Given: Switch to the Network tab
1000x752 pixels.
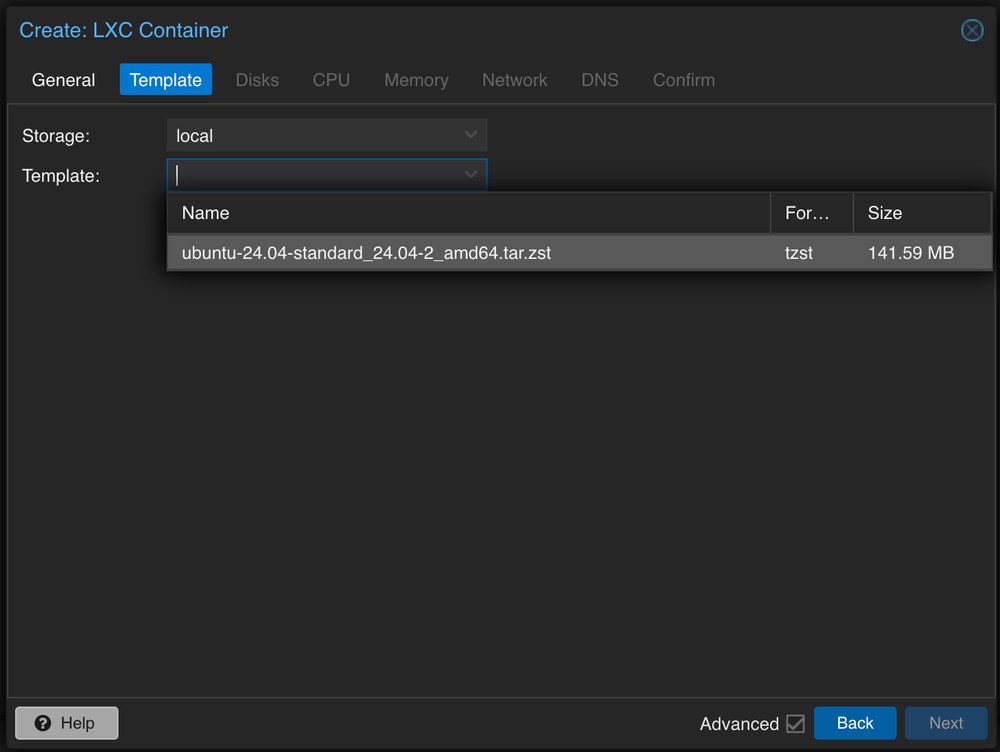Looking at the screenshot, I should pyautogui.click(x=514, y=80).
